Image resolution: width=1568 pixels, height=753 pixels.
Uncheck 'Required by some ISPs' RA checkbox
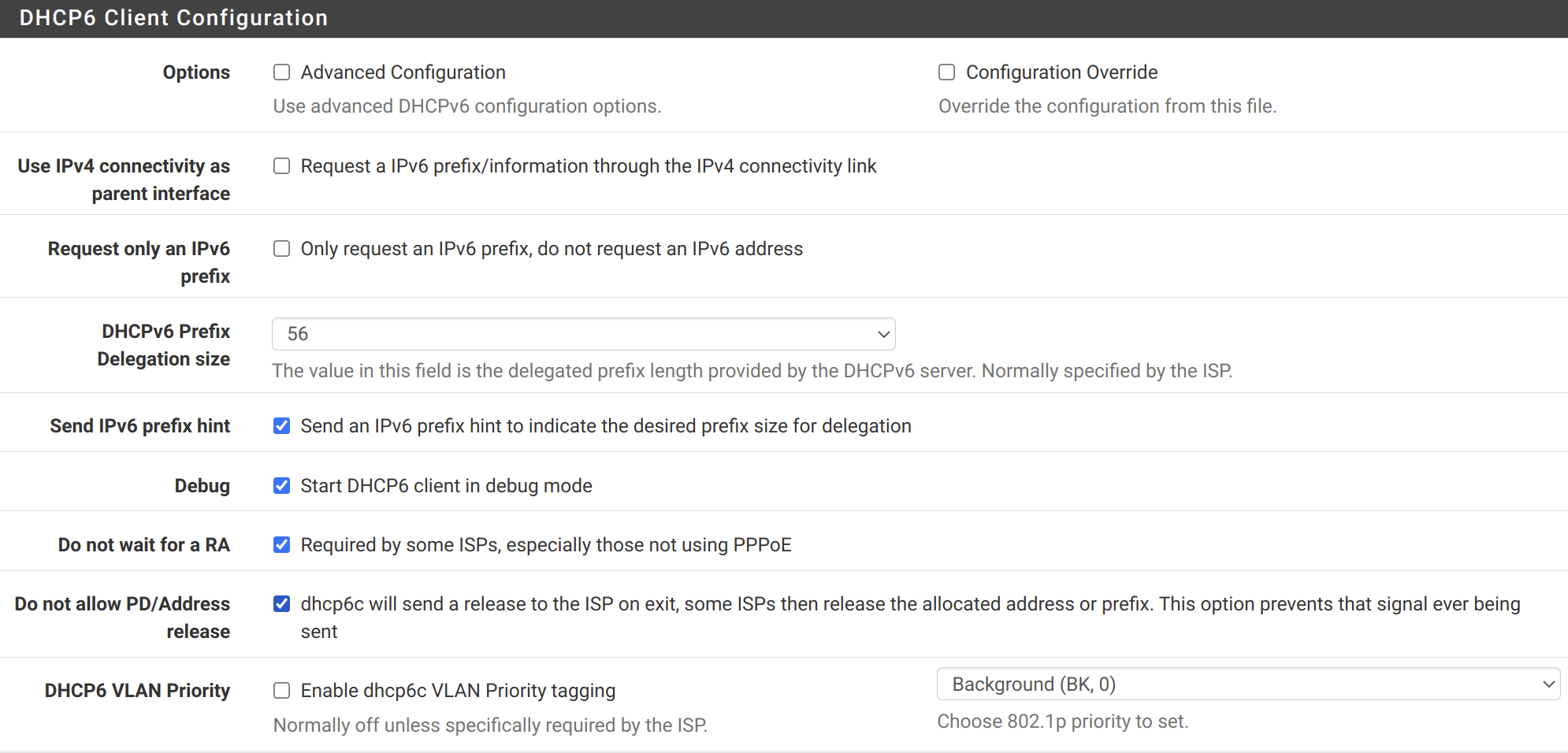pyautogui.click(x=281, y=545)
